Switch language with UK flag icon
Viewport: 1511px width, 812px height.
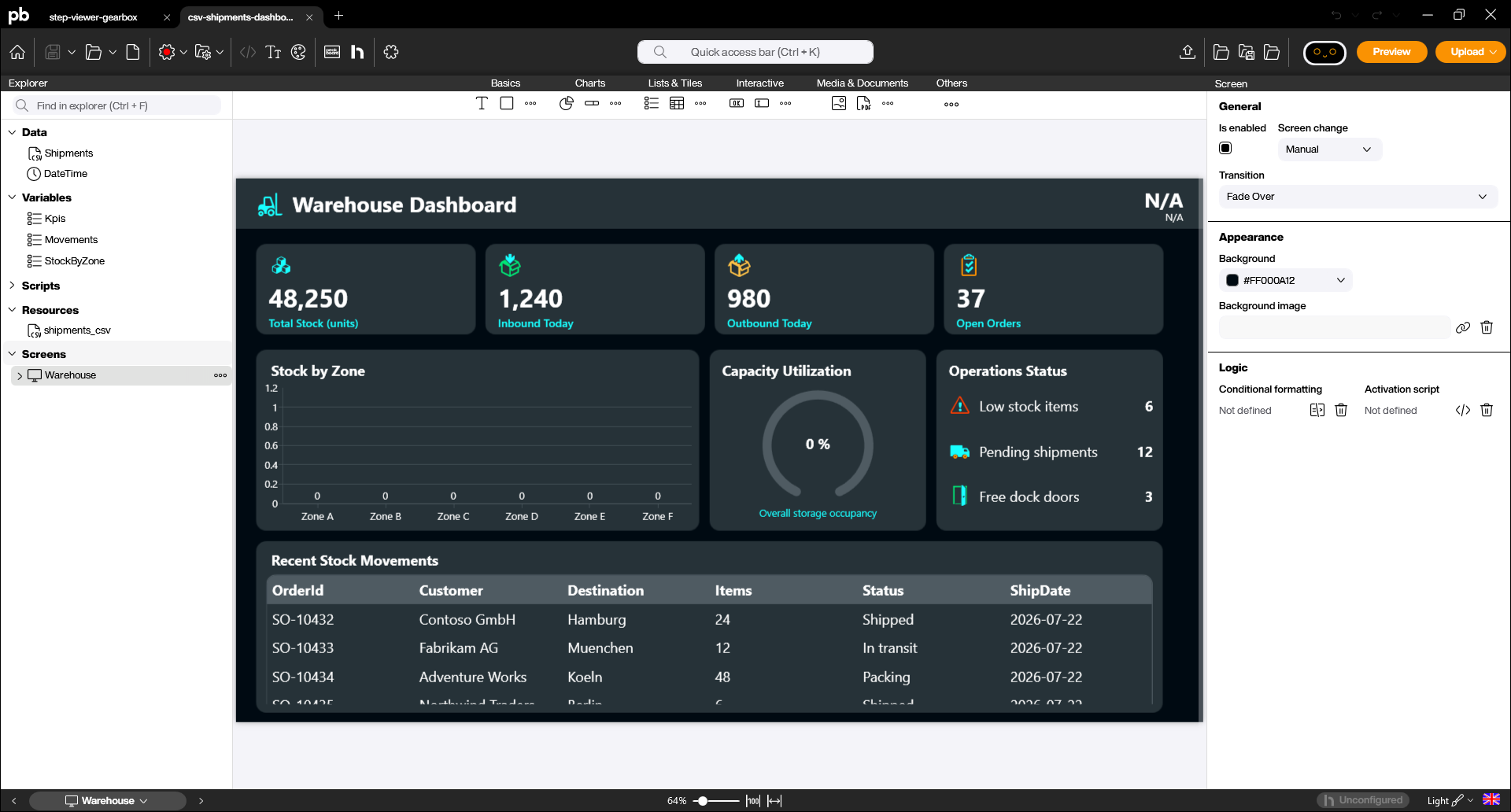pos(1491,800)
